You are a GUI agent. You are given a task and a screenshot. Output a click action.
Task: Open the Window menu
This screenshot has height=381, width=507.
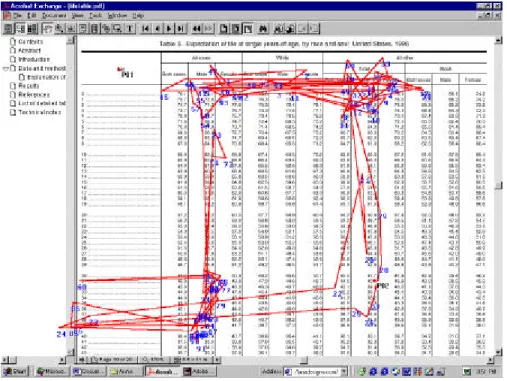[x=117, y=15]
